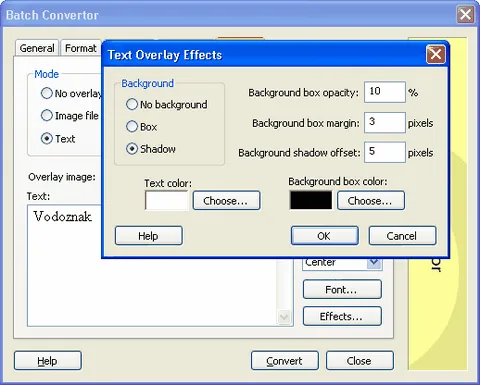Click the Close button in Batch Convertor
Screen dimensions: 480x385
click(x=360, y=360)
